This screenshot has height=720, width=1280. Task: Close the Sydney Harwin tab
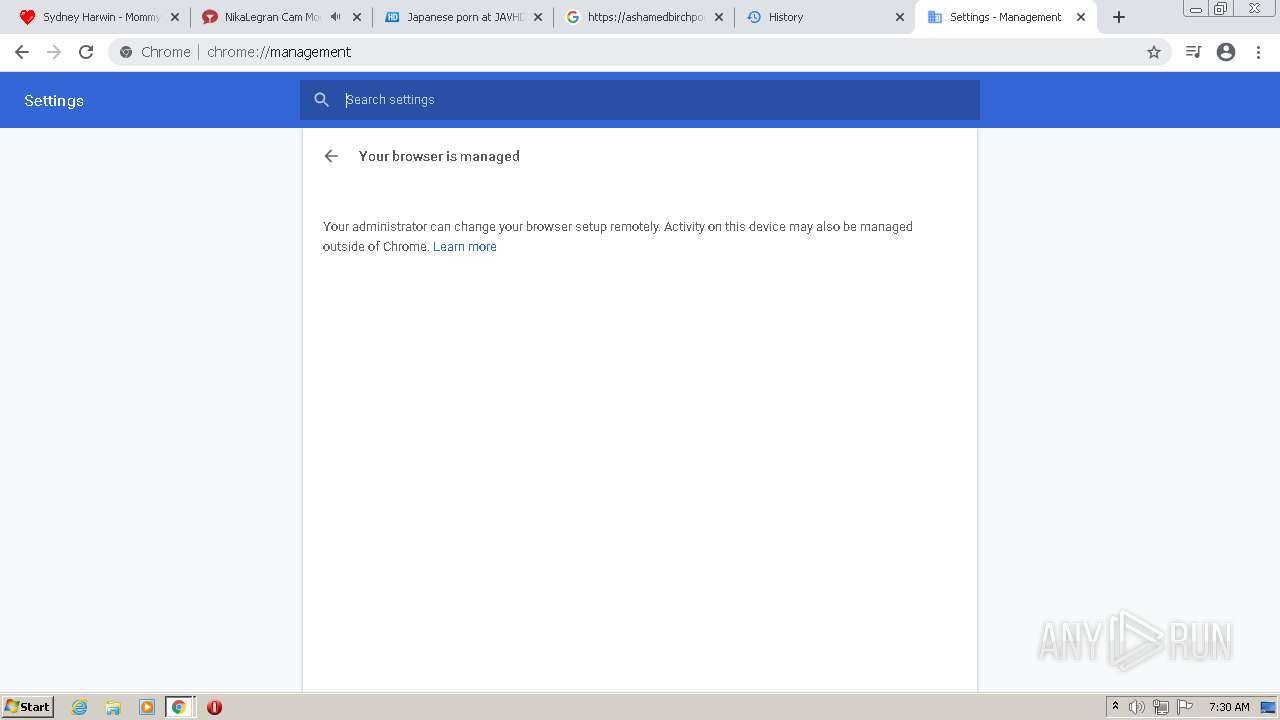pos(175,17)
